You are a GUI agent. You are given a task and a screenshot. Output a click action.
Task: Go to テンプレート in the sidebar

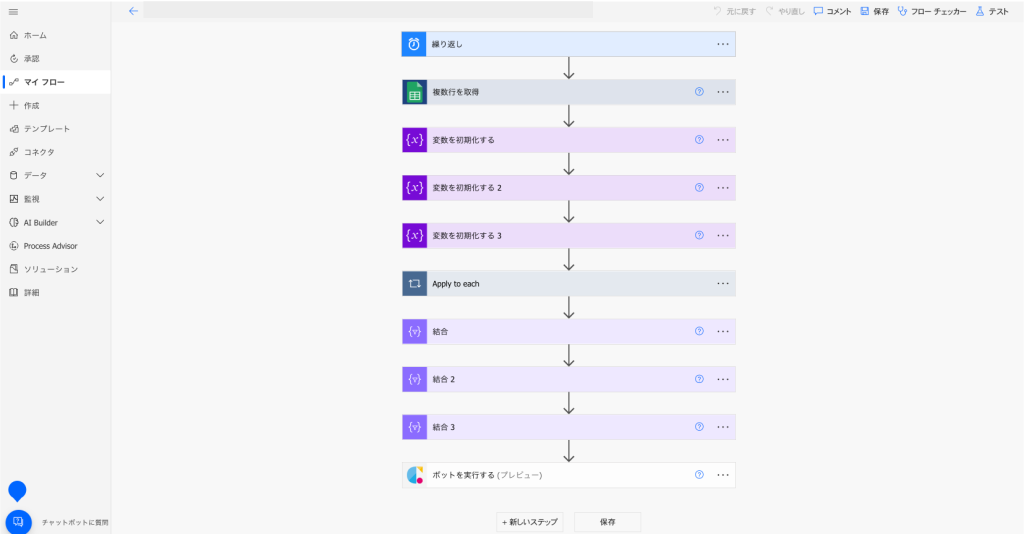[x=46, y=129]
